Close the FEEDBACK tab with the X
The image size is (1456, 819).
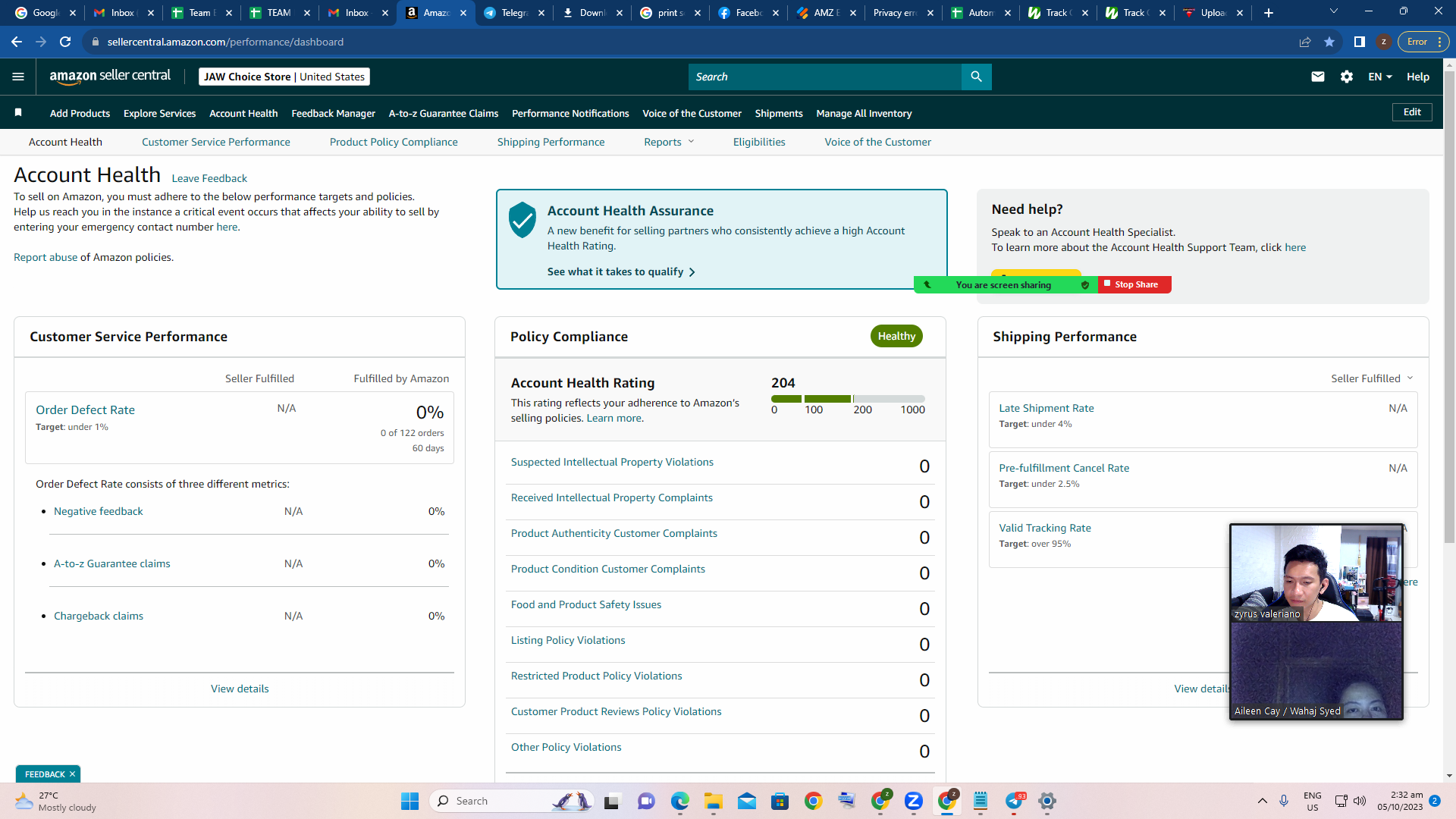[72, 774]
